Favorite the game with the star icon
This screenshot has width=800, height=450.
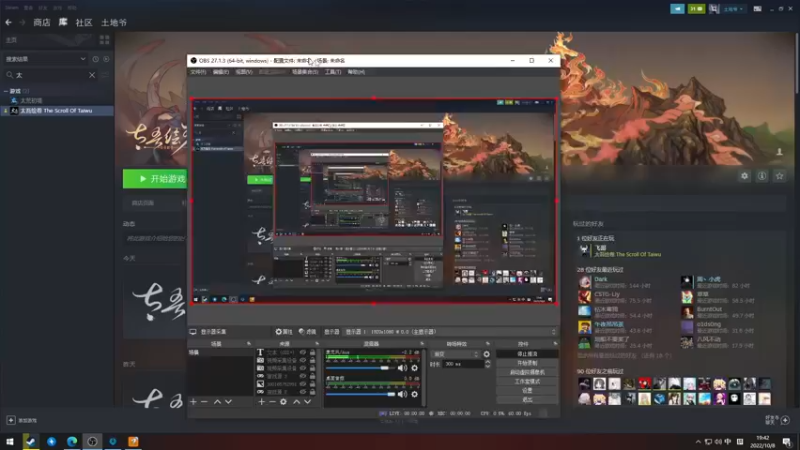click(779, 176)
